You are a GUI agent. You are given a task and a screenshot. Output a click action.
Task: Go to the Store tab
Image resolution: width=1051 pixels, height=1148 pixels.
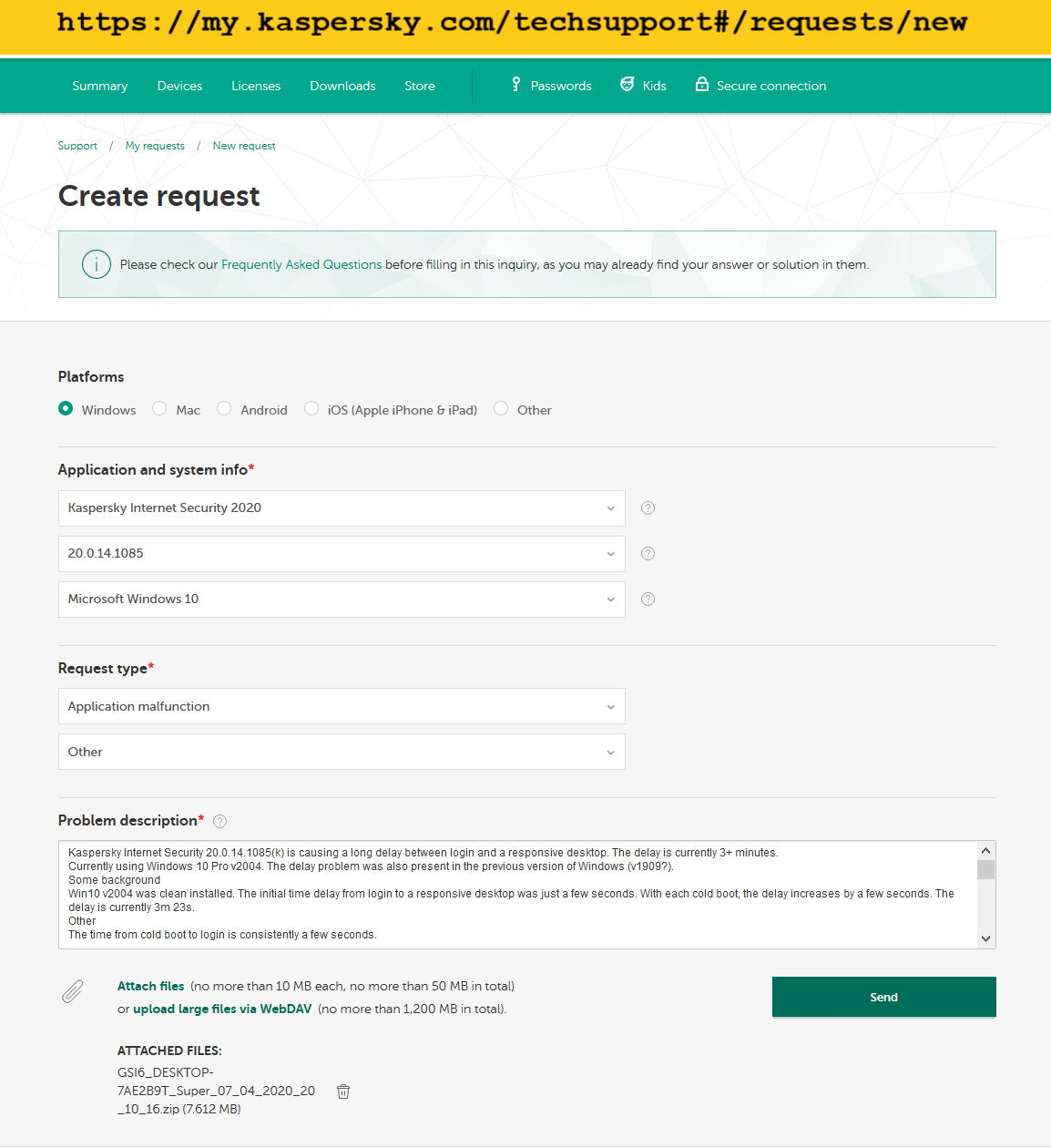click(420, 86)
